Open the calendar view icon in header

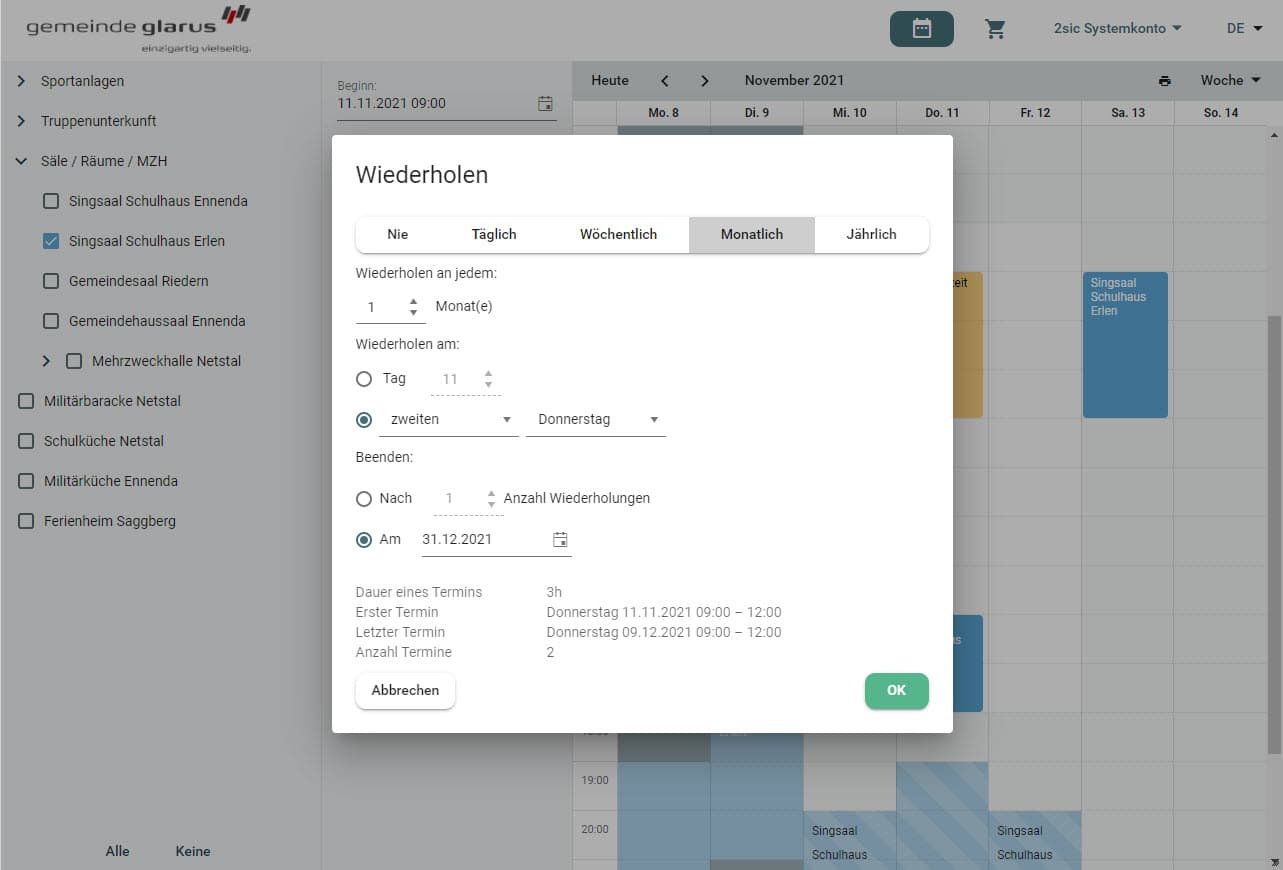pos(921,29)
